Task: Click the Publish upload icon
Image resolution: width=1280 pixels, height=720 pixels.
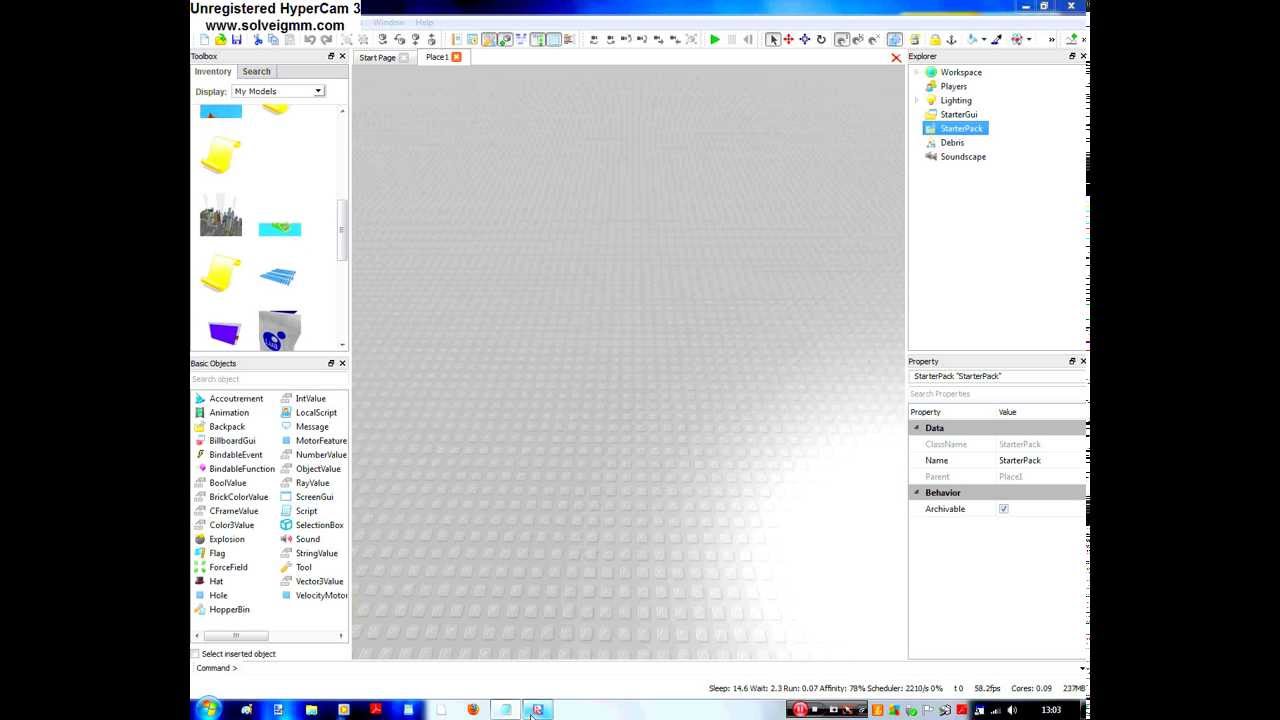Action: click(1072, 40)
